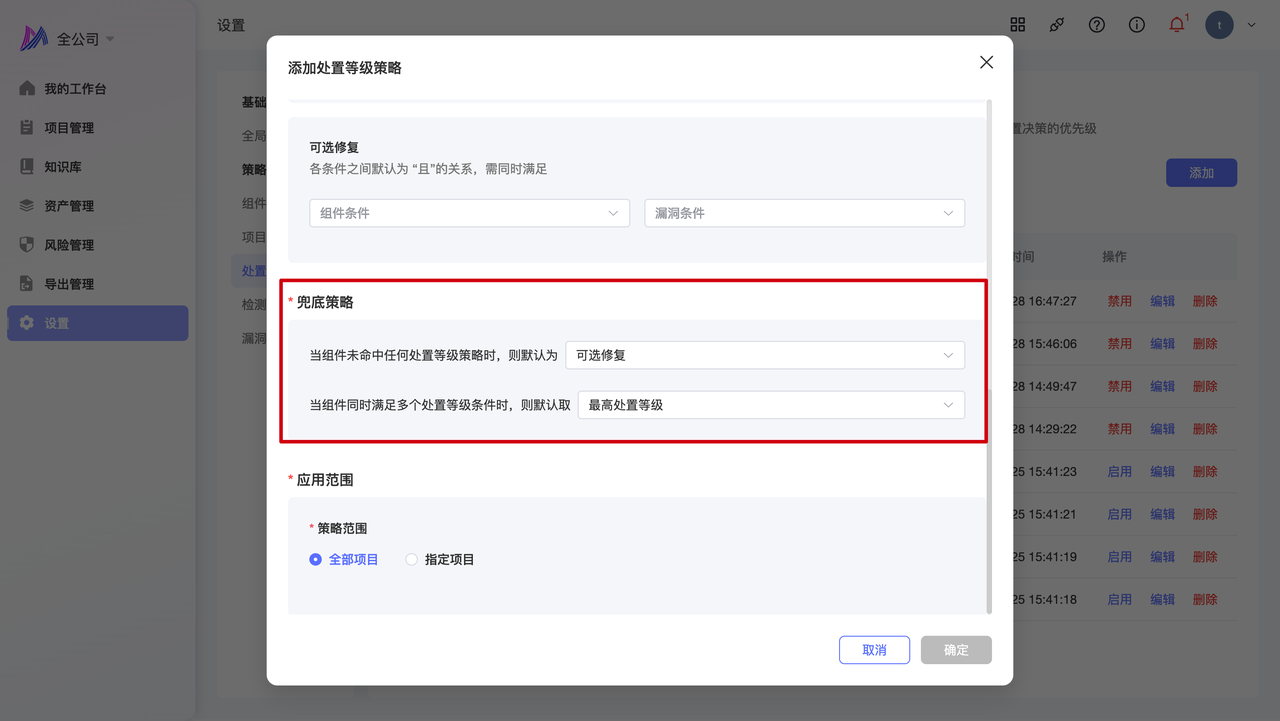Select the 指定项目 radio button
This screenshot has height=721, width=1280.
tap(411, 560)
